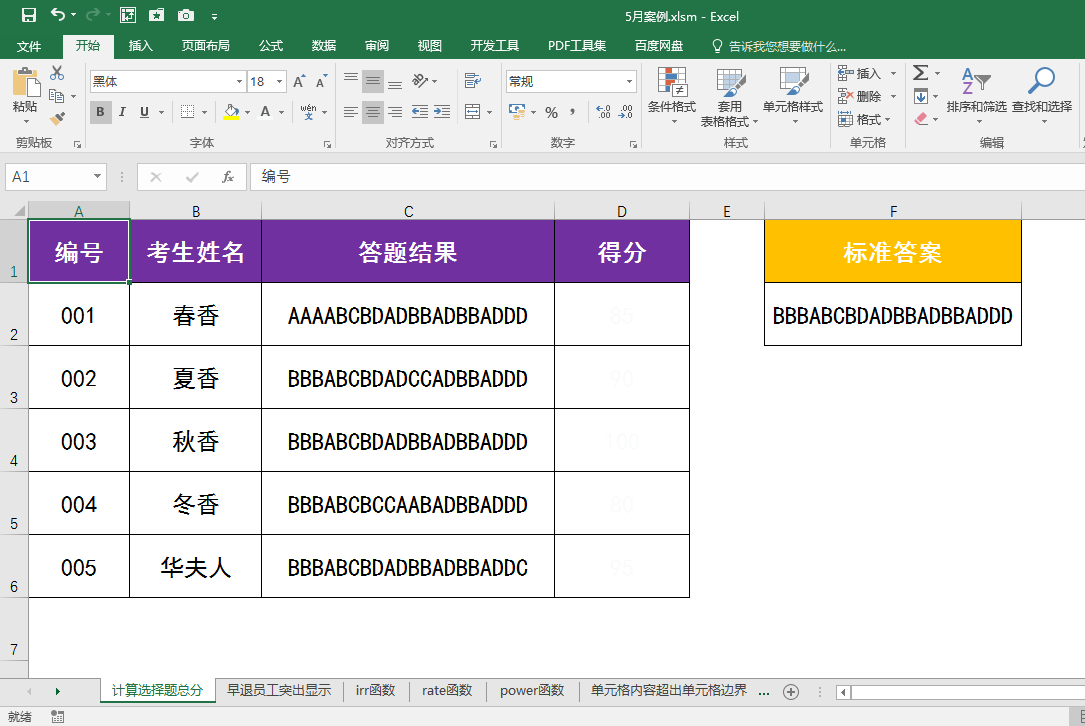The image size is (1085, 726).
Task: Click the AutoSum sigma icon
Action: pos(920,73)
